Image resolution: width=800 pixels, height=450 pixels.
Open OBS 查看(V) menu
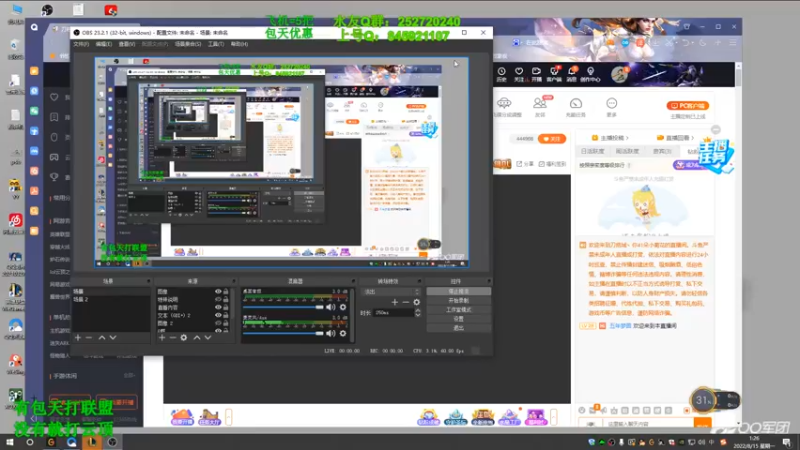pos(127,44)
